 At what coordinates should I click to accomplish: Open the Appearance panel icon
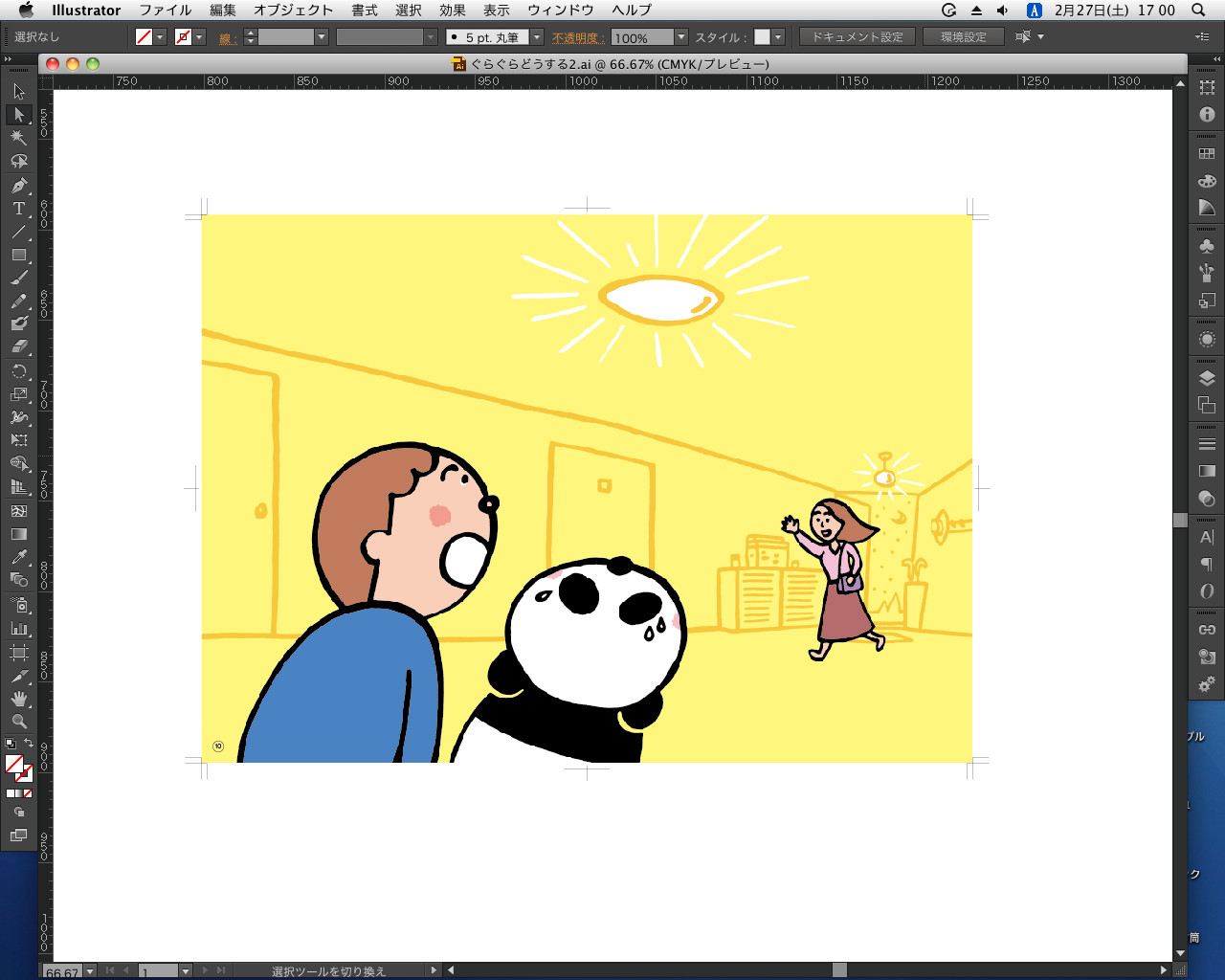(1207, 340)
